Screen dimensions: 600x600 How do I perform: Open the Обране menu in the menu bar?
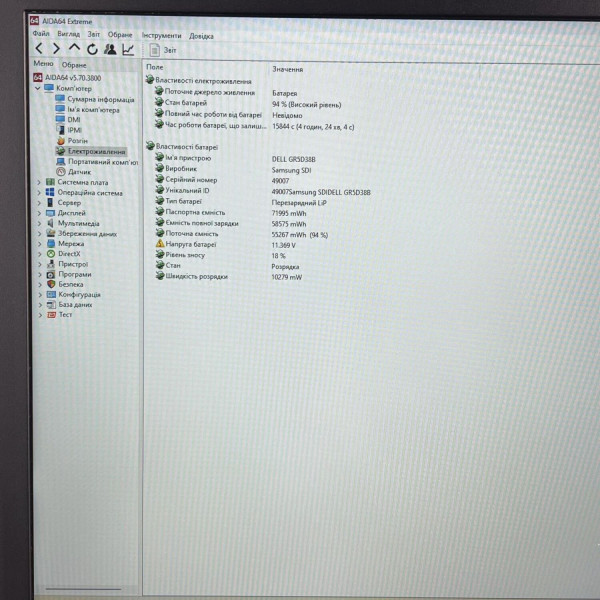pos(120,35)
